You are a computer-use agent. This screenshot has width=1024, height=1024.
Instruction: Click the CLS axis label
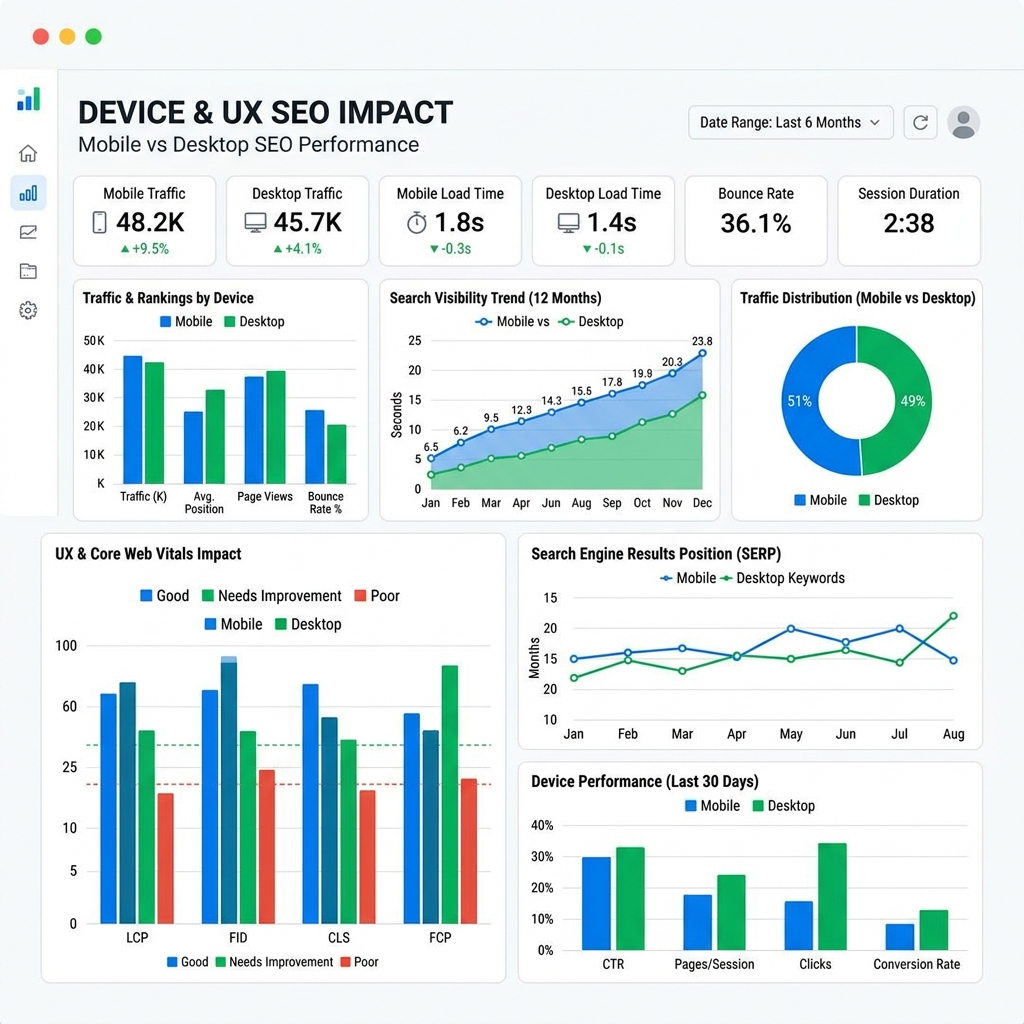click(x=339, y=938)
